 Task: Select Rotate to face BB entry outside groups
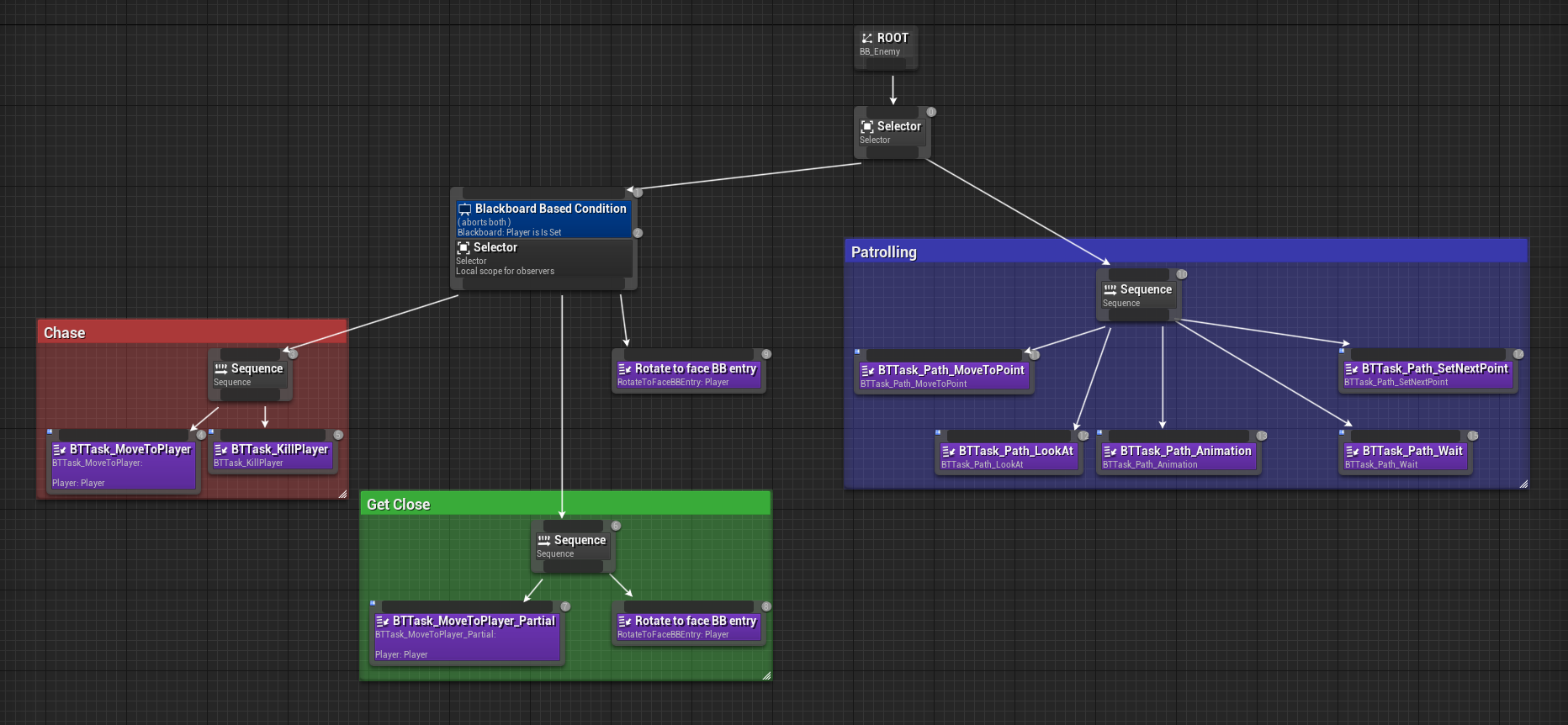(x=688, y=374)
